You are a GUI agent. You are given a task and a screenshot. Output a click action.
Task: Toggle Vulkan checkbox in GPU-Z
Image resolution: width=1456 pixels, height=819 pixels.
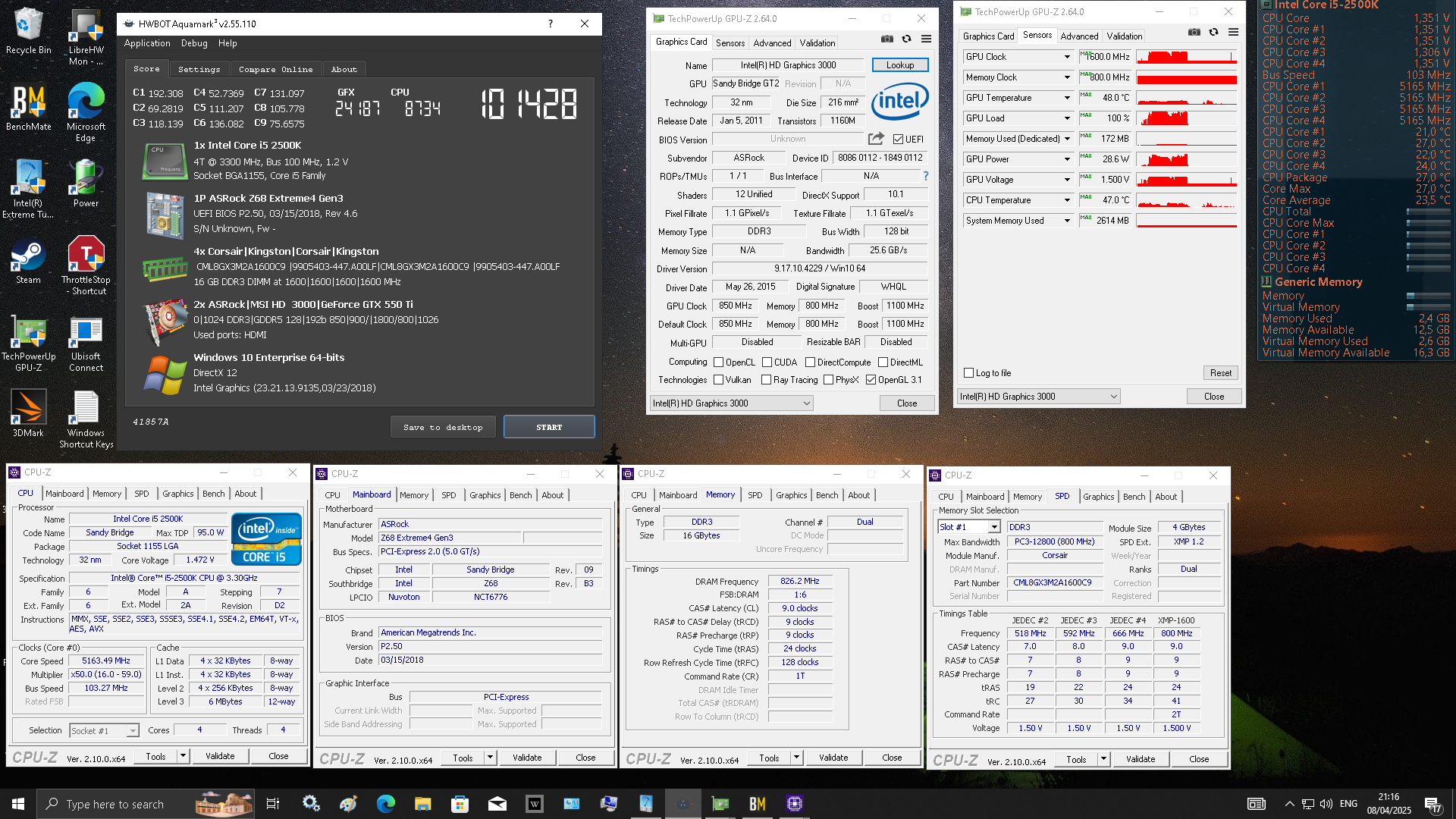point(718,380)
